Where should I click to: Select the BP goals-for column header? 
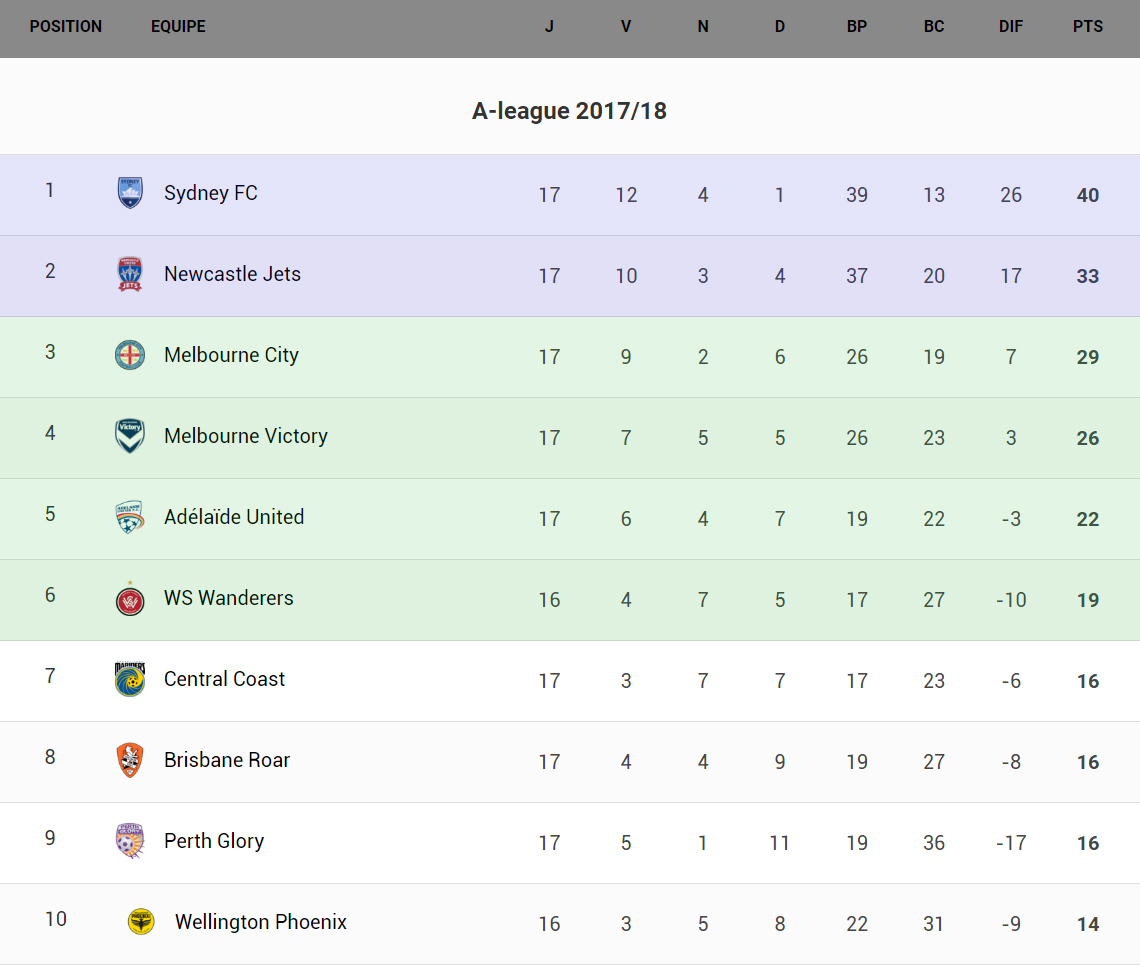point(857,27)
